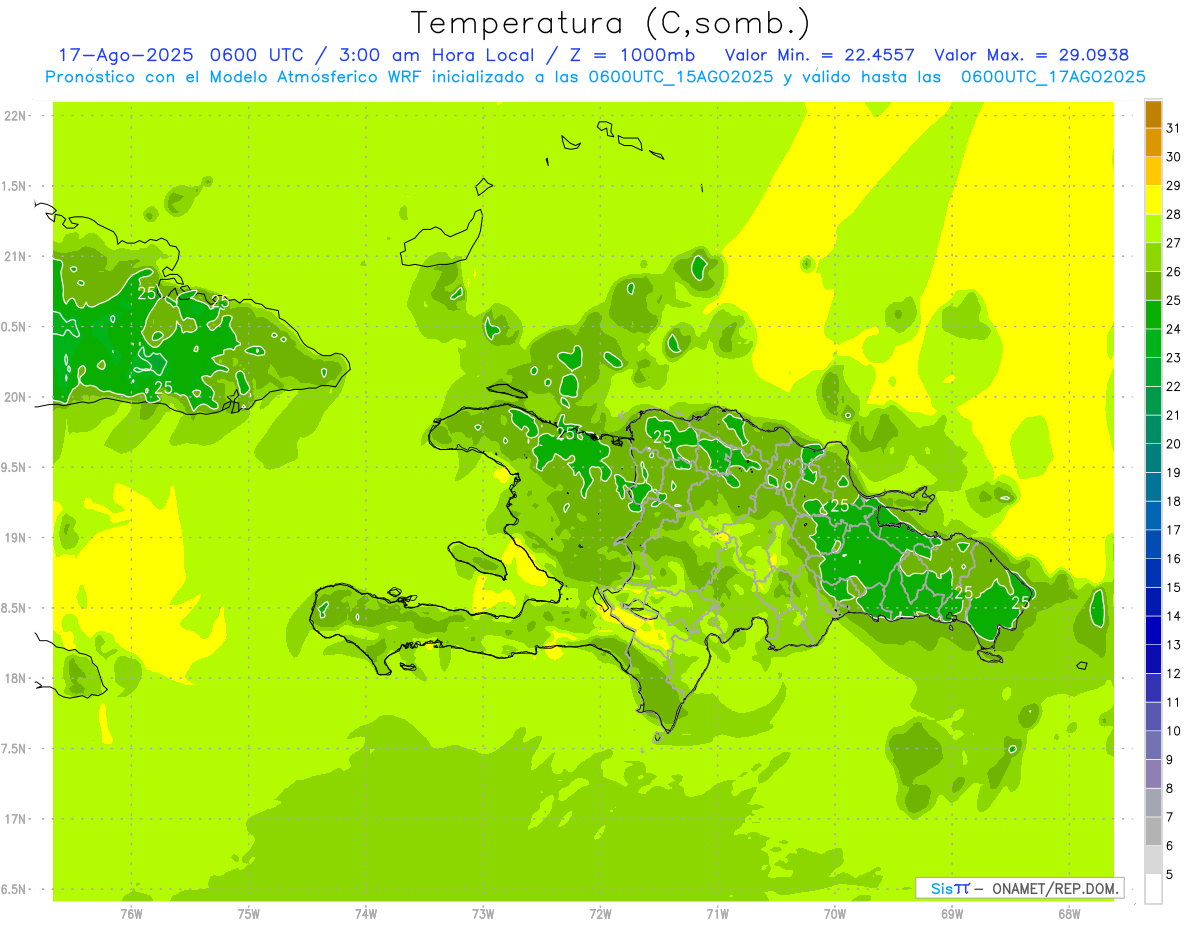Click the green color scale swatch between 24 and 25
Viewport: 1200px width, 927px height.
[1153, 315]
